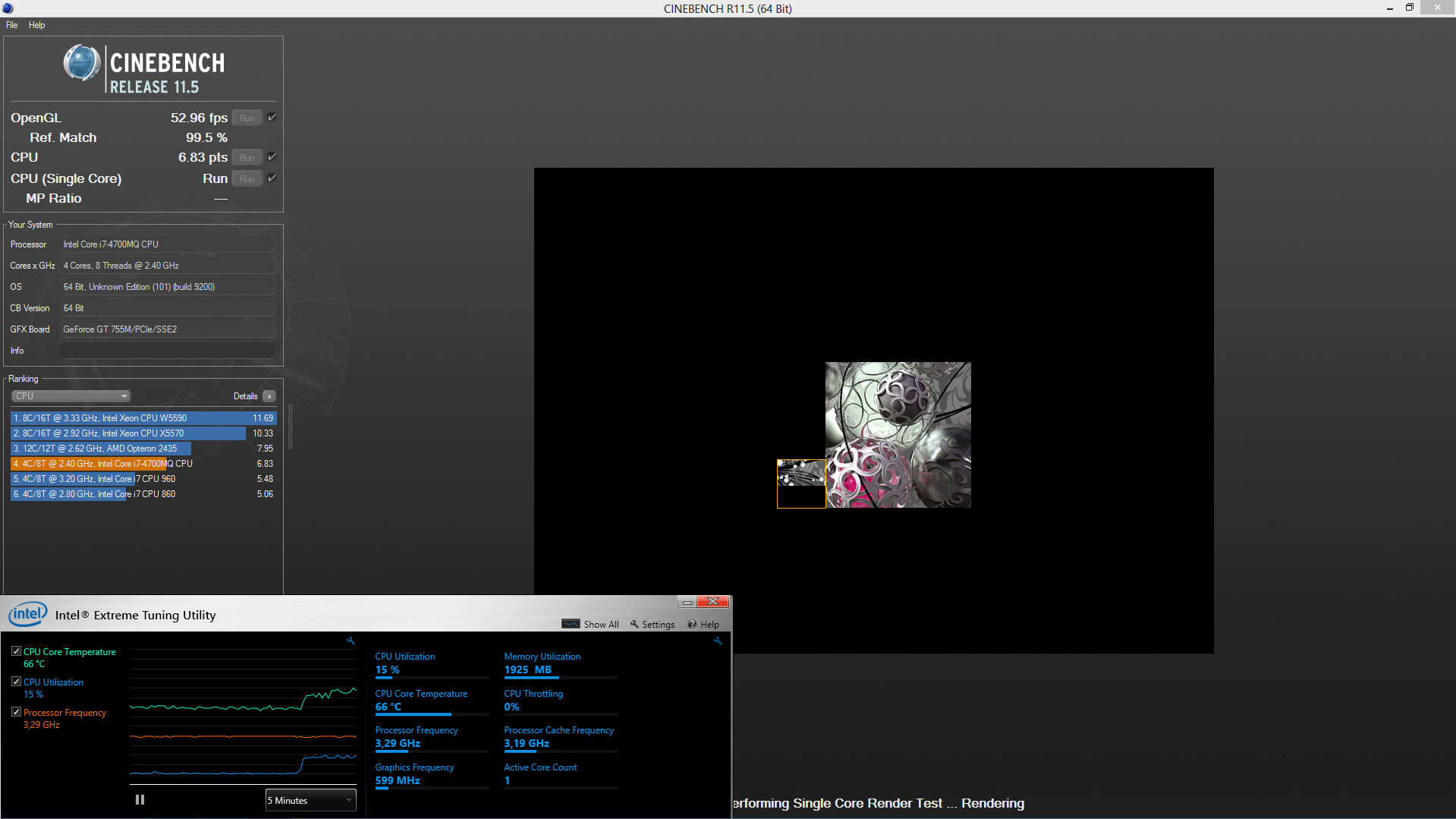The height and width of the screenshot is (819, 1456).
Task: Select ranking row AMD Opteron 2435
Action: (x=143, y=449)
